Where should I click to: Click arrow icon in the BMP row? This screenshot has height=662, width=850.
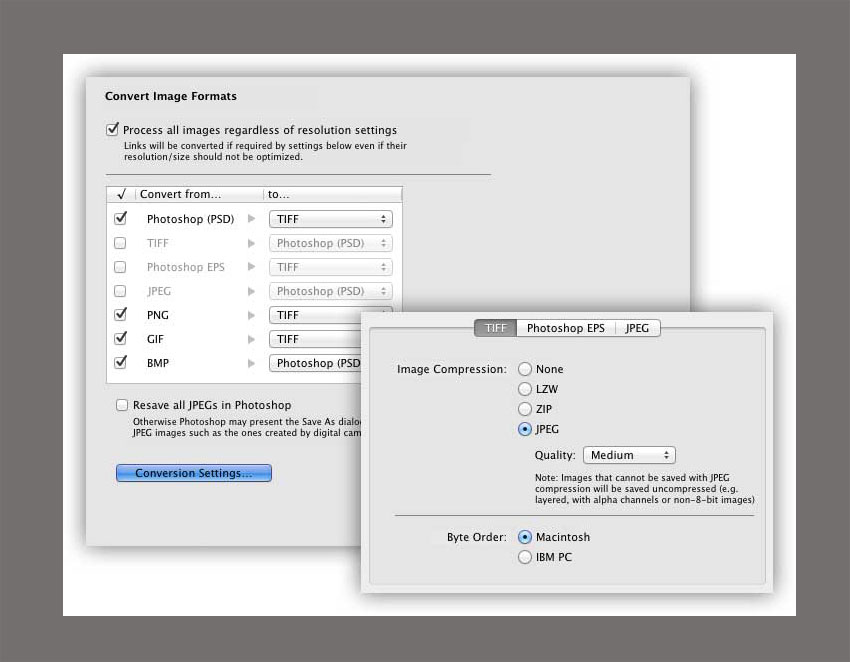point(251,363)
